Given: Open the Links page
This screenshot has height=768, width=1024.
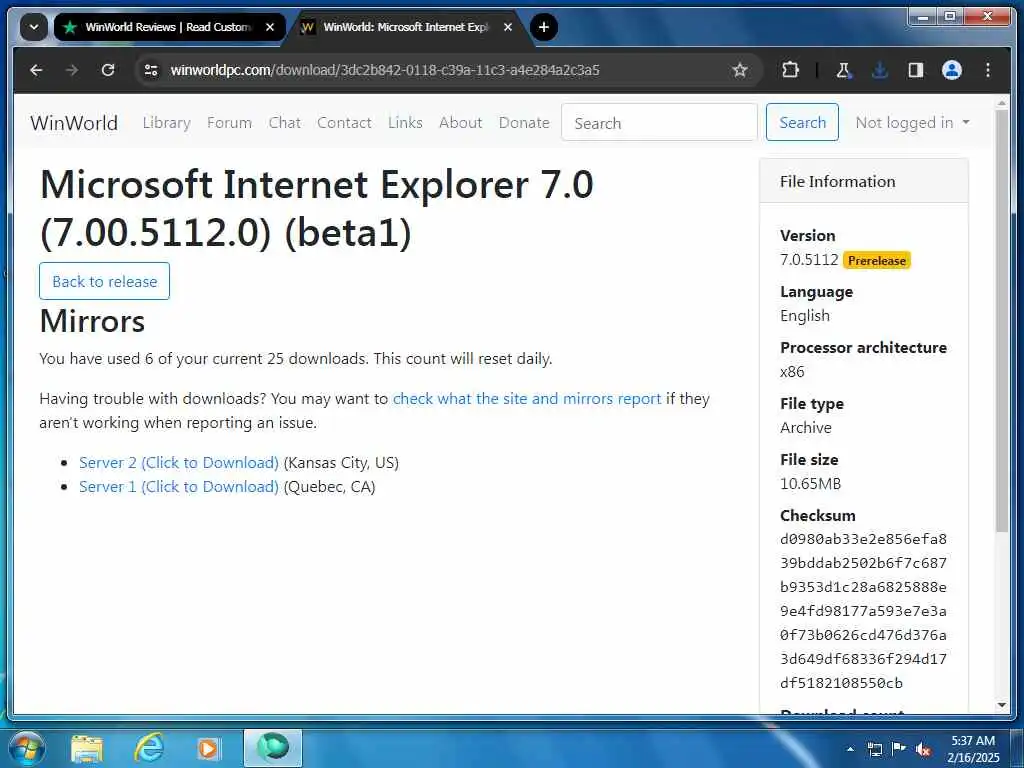Looking at the screenshot, I should pos(405,123).
